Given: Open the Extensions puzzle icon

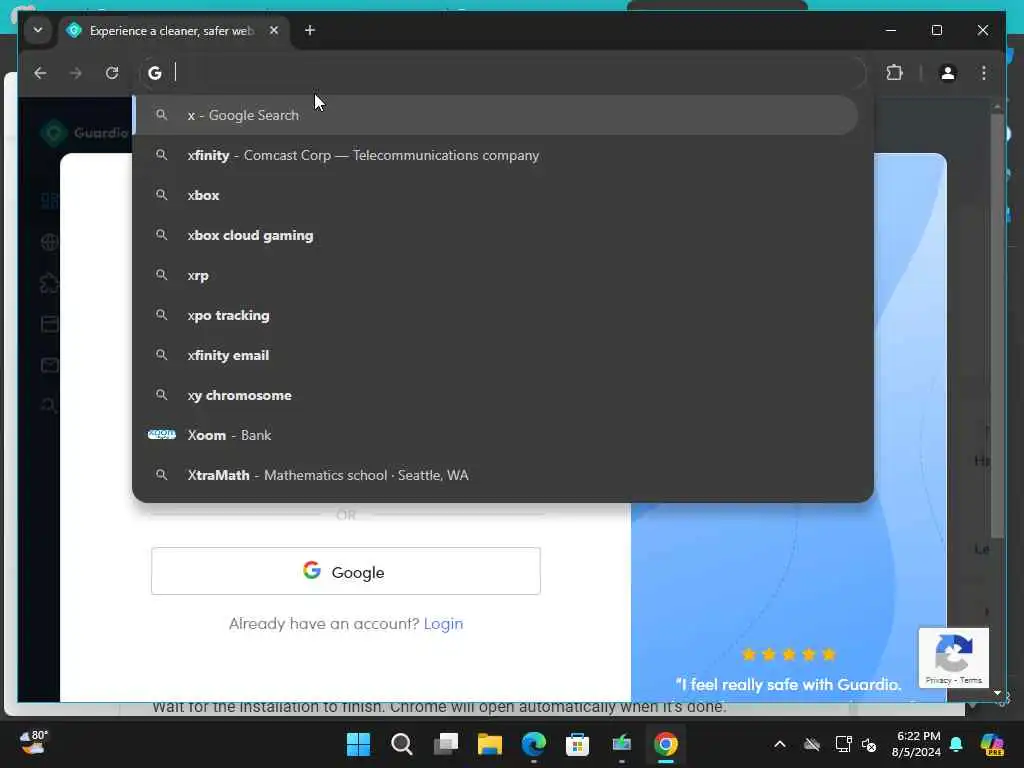Looking at the screenshot, I should pyautogui.click(x=895, y=73).
